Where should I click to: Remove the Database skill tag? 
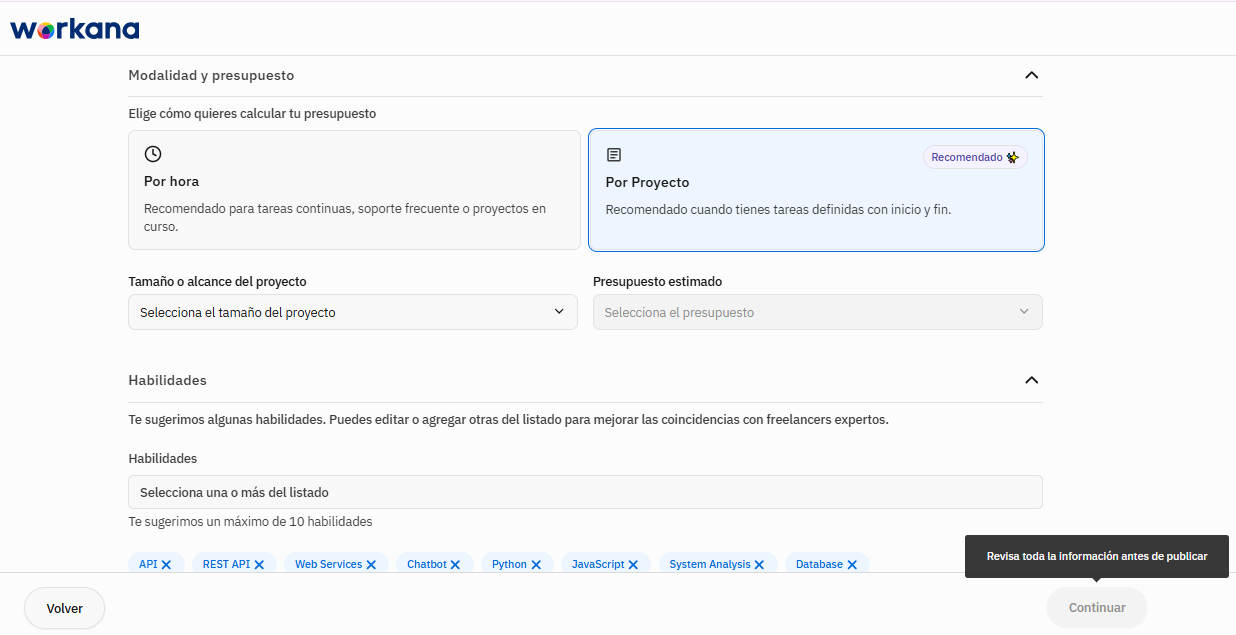[852, 565]
